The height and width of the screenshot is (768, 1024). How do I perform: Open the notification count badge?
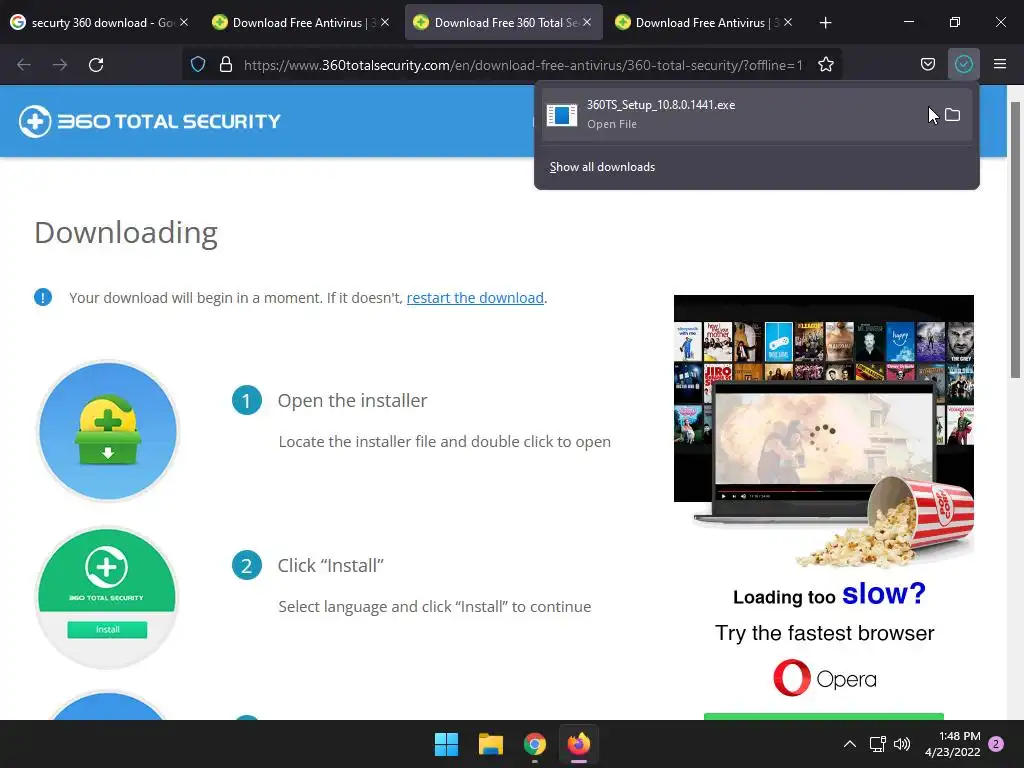click(996, 744)
